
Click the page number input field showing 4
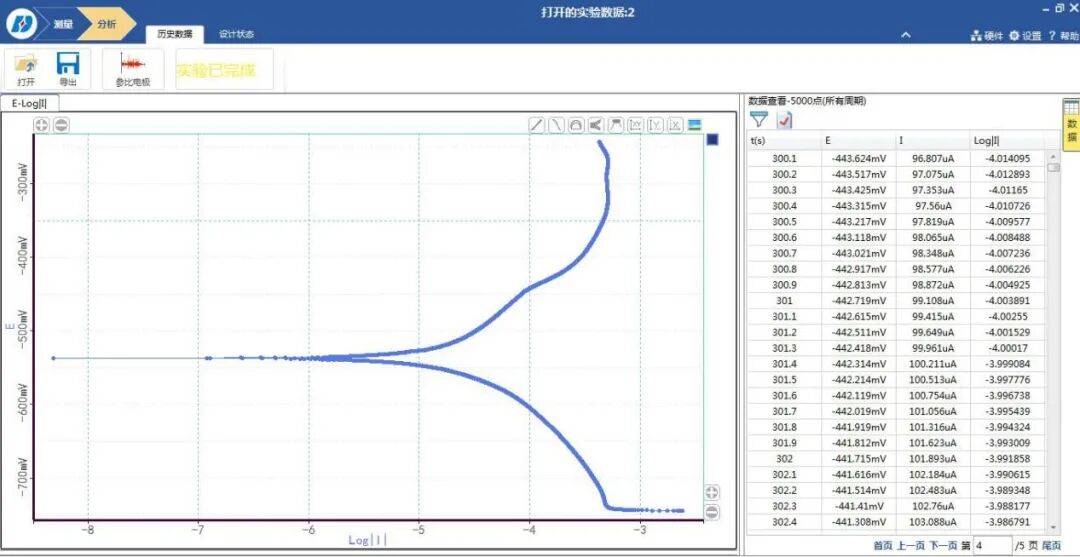pos(993,545)
